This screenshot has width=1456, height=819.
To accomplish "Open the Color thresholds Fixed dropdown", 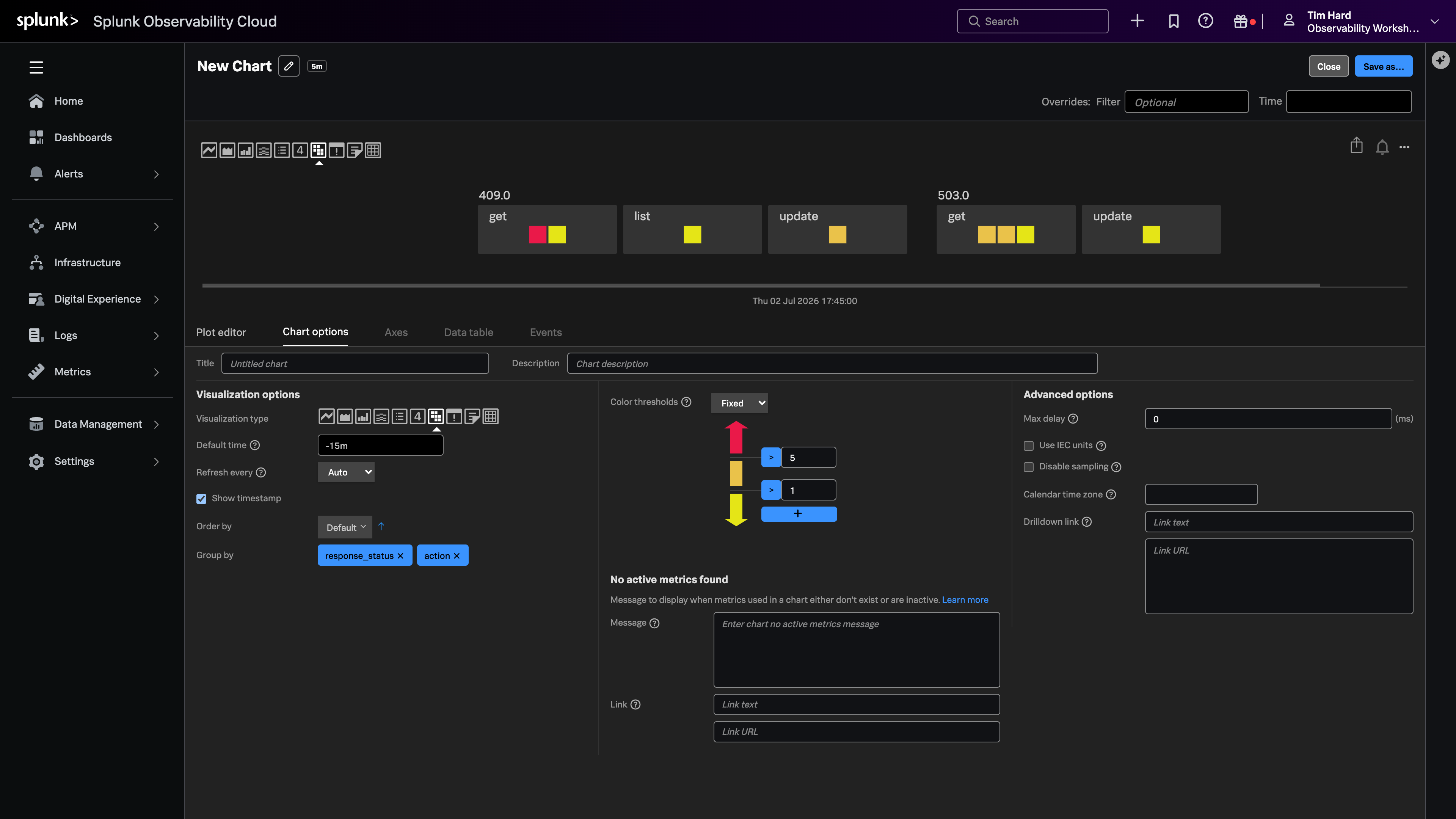I will click(739, 403).
